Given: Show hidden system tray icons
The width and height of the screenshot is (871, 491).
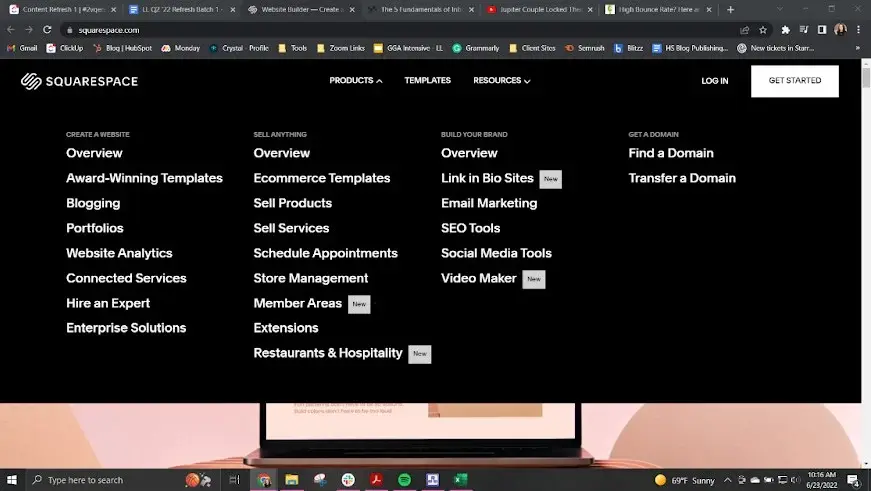Looking at the screenshot, I should pos(727,480).
